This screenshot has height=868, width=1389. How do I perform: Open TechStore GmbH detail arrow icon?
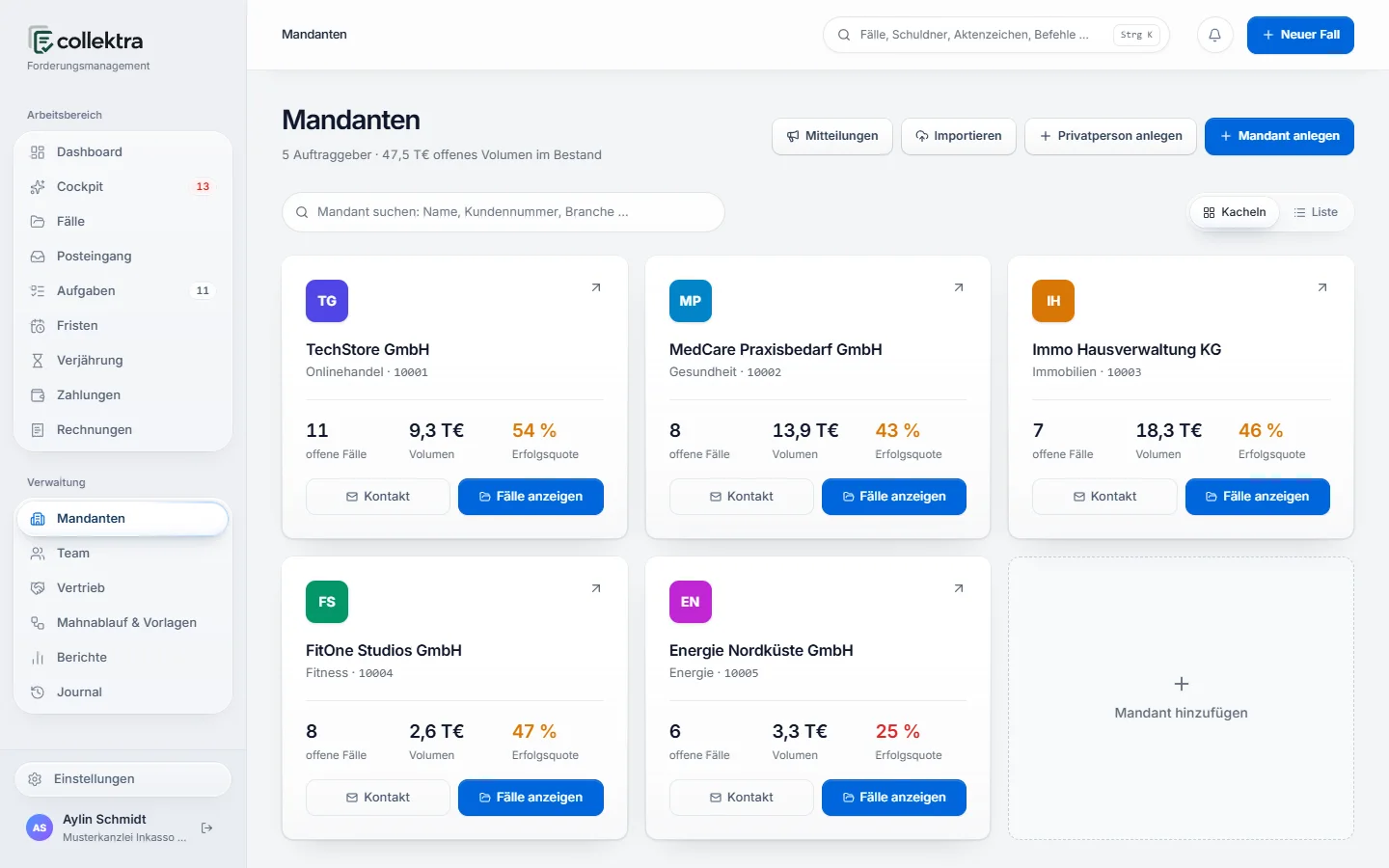click(595, 287)
